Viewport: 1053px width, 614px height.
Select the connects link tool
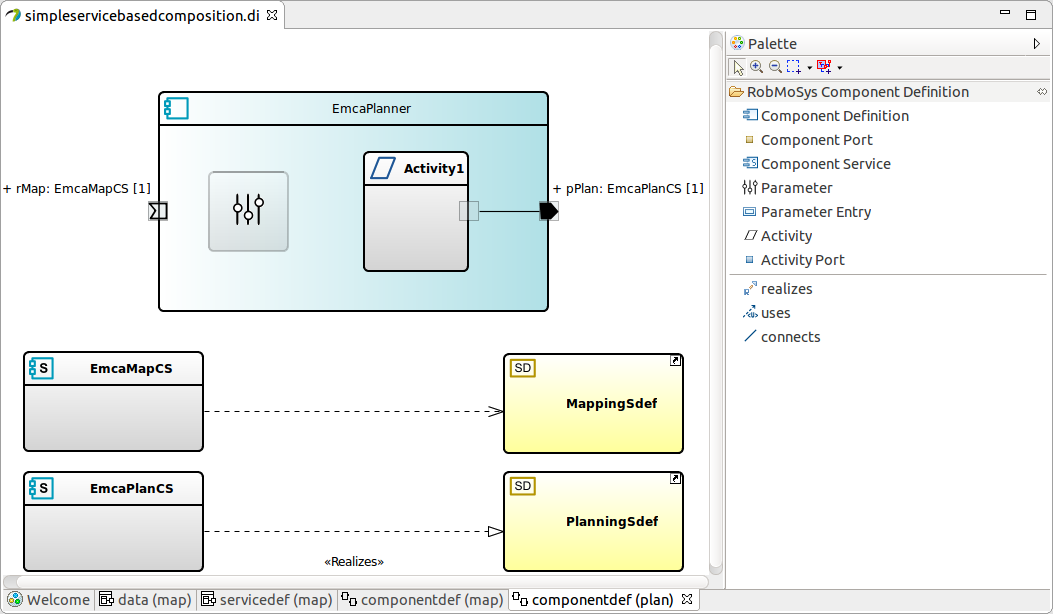click(x=790, y=337)
